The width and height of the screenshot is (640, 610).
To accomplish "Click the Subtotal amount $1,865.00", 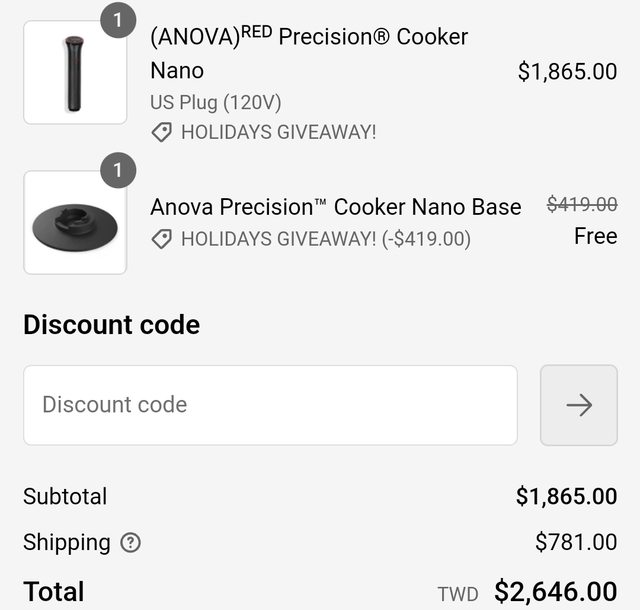I will click(x=566, y=496).
